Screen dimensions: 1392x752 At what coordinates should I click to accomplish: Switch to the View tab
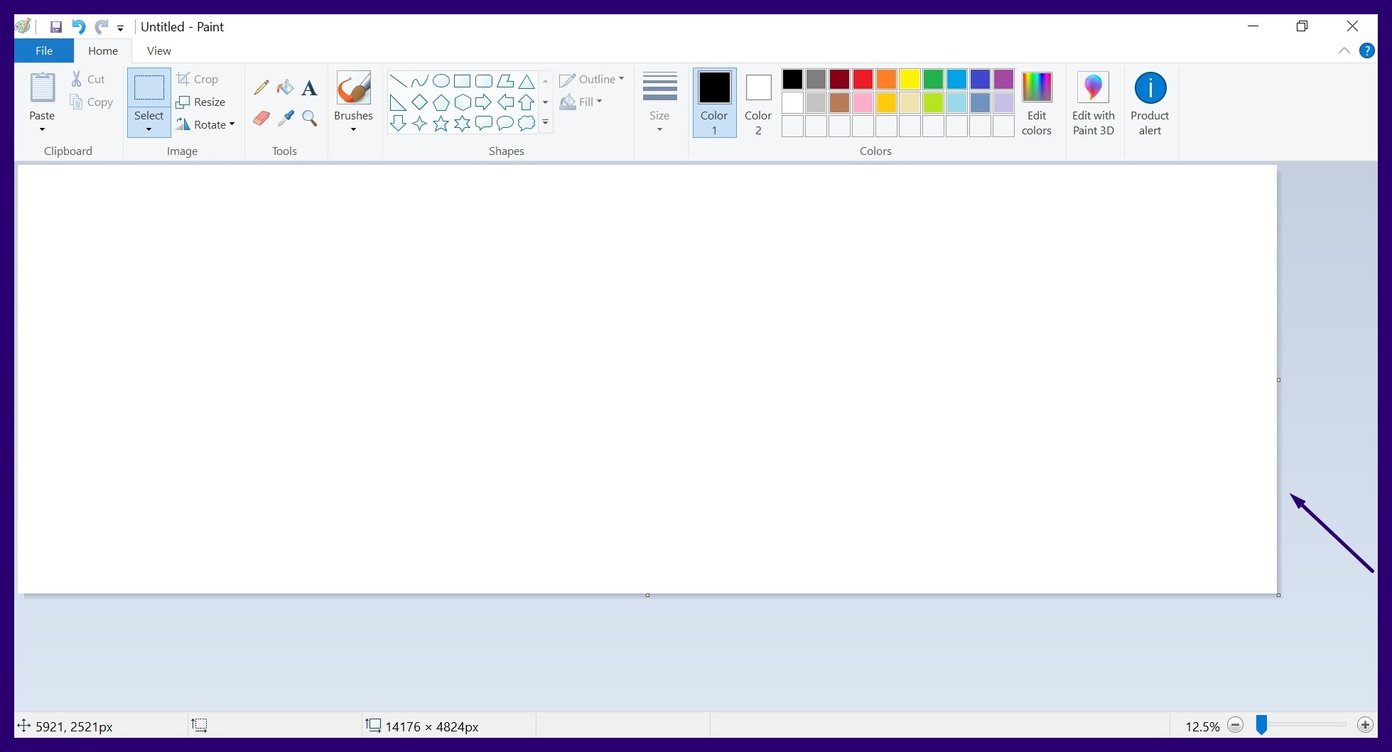pyautogui.click(x=158, y=50)
